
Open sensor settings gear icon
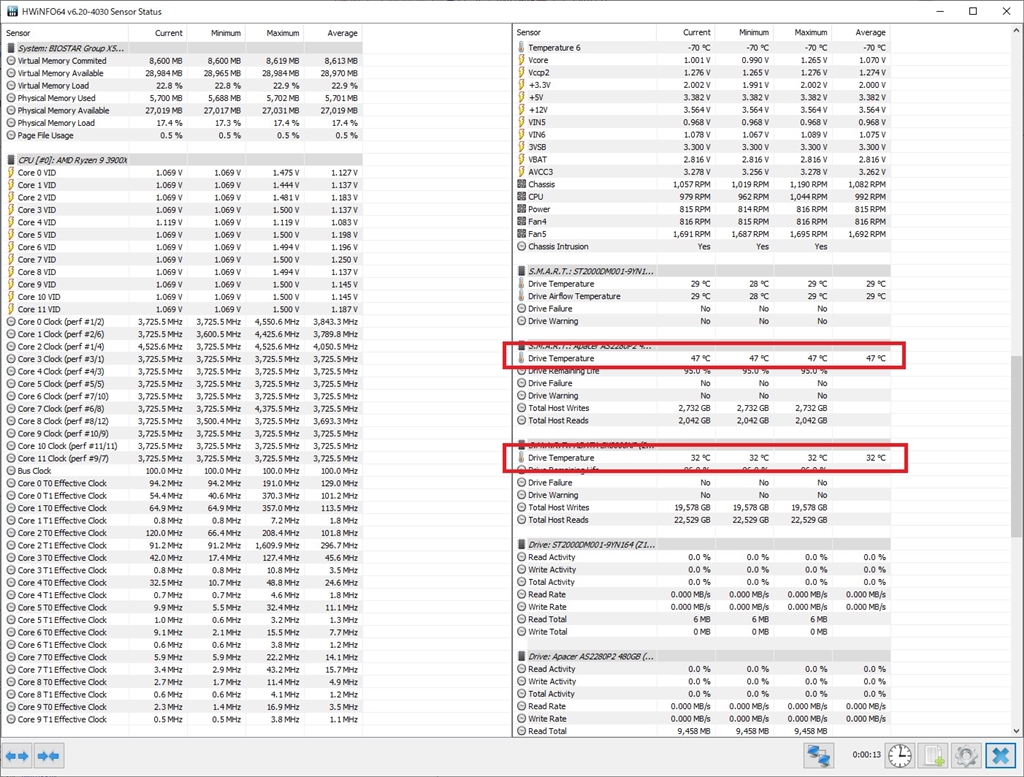[966, 756]
